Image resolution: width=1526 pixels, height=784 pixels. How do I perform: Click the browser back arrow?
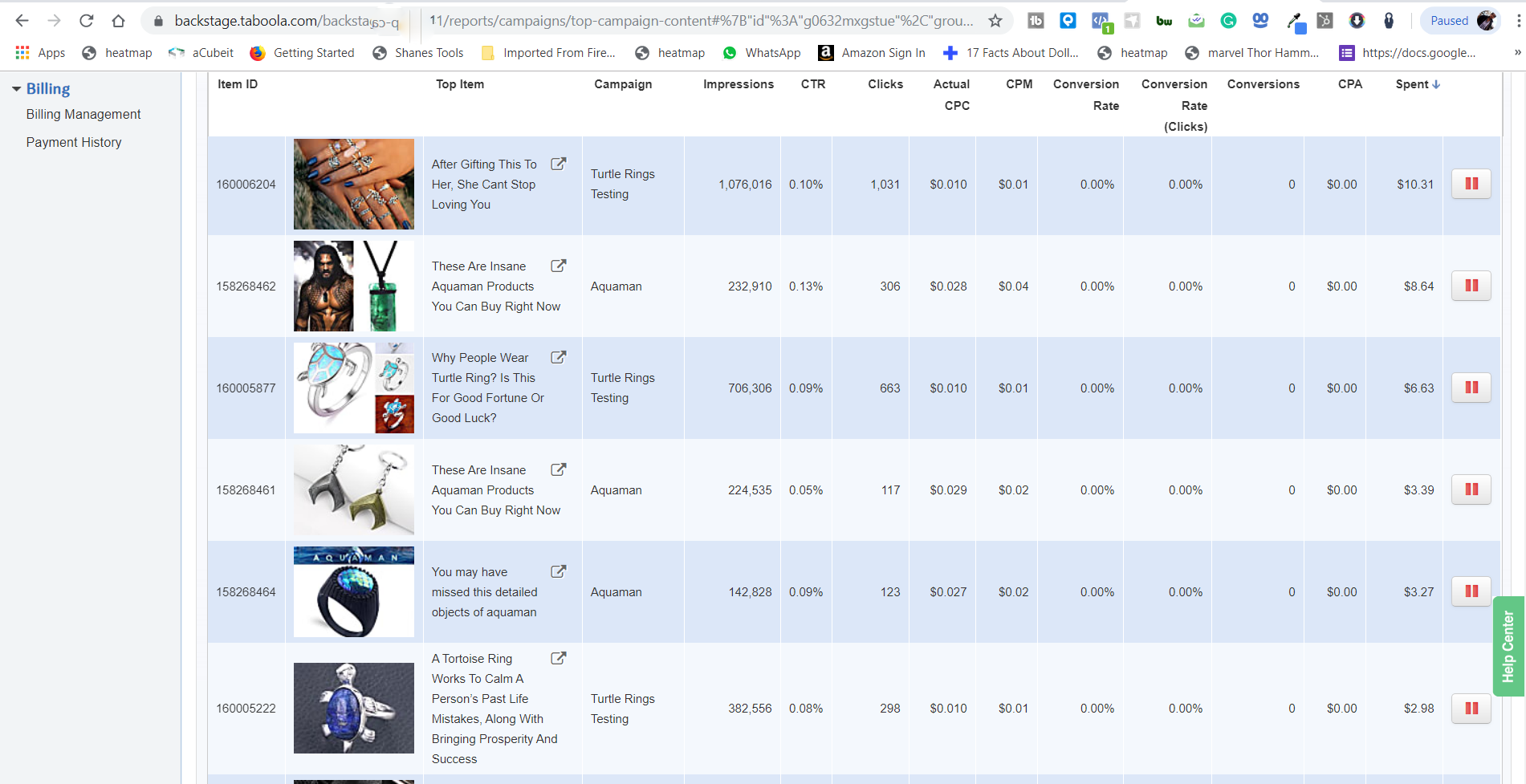point(22,21)
